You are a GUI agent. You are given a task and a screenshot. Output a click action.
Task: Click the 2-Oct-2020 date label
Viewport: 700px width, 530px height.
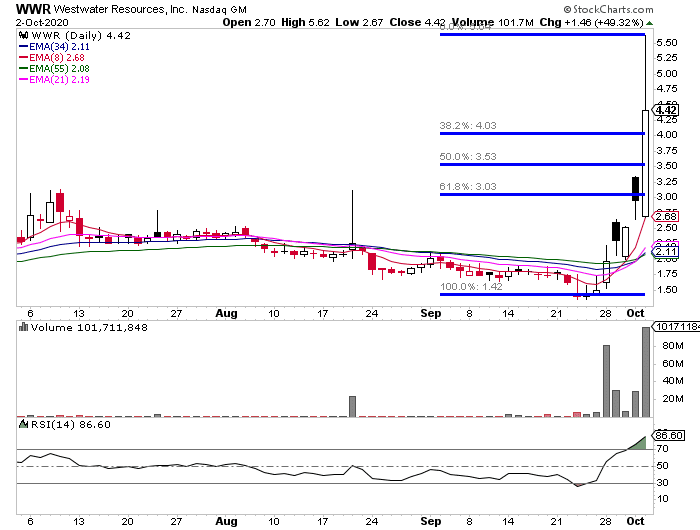pyautogui.click(x=42, y=22)
